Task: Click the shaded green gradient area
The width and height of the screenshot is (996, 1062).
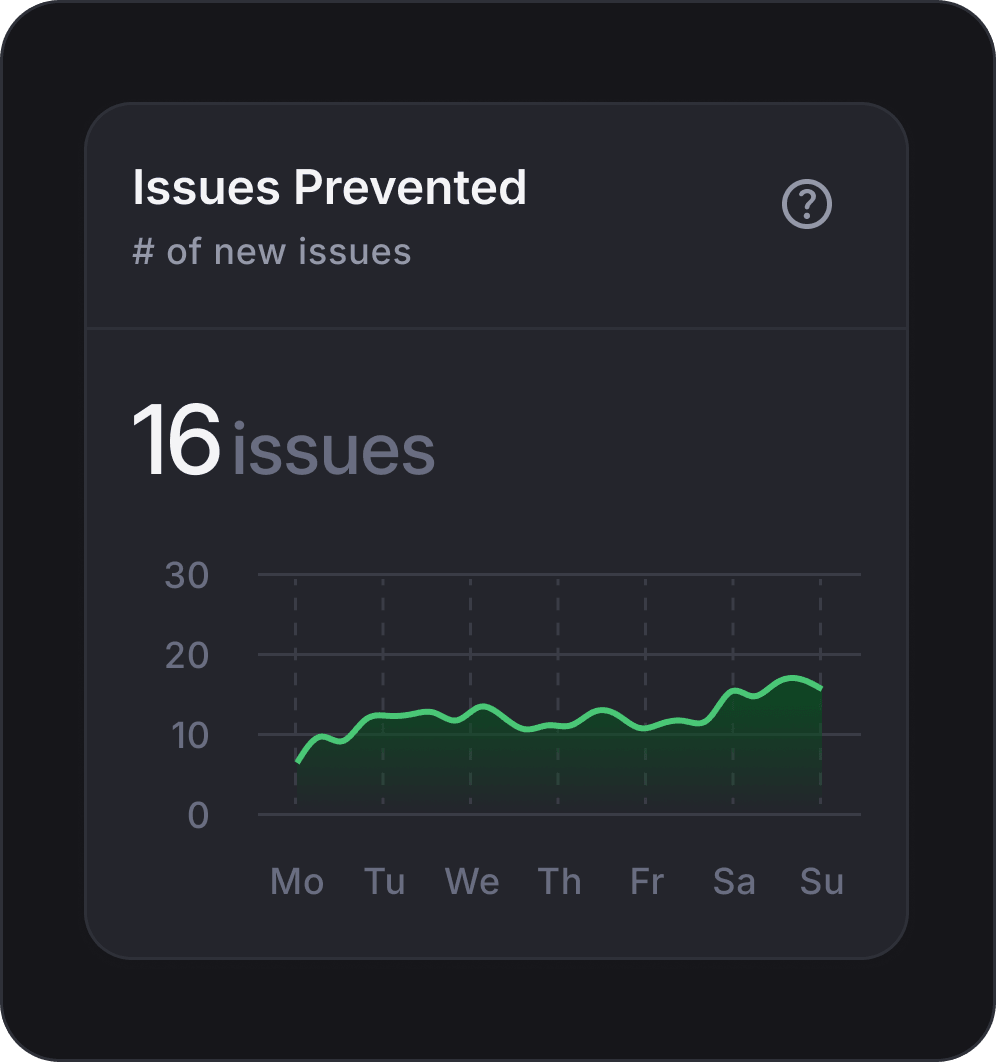Action: pyautogui.click(x=550, y=775)
